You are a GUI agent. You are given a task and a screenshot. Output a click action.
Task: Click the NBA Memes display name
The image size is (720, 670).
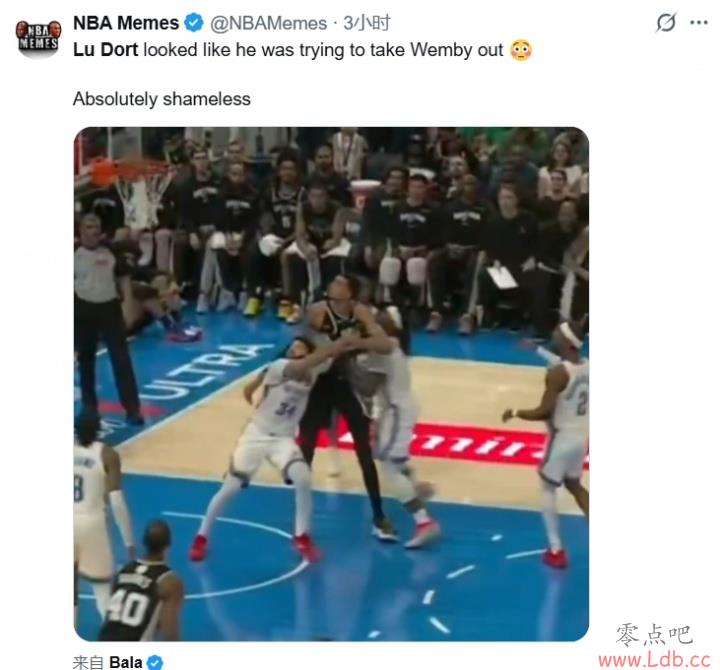pyautogui.click(x=126, y=23)
